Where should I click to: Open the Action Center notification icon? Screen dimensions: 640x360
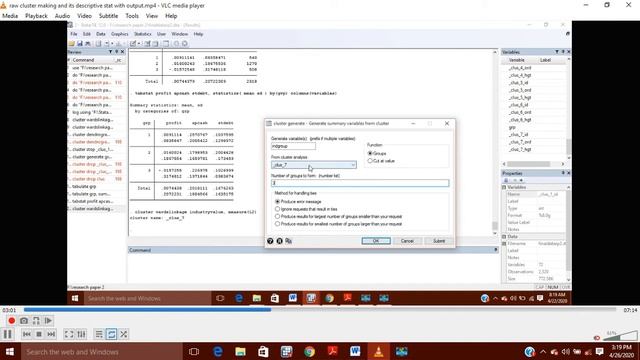[x=600, y=351]
